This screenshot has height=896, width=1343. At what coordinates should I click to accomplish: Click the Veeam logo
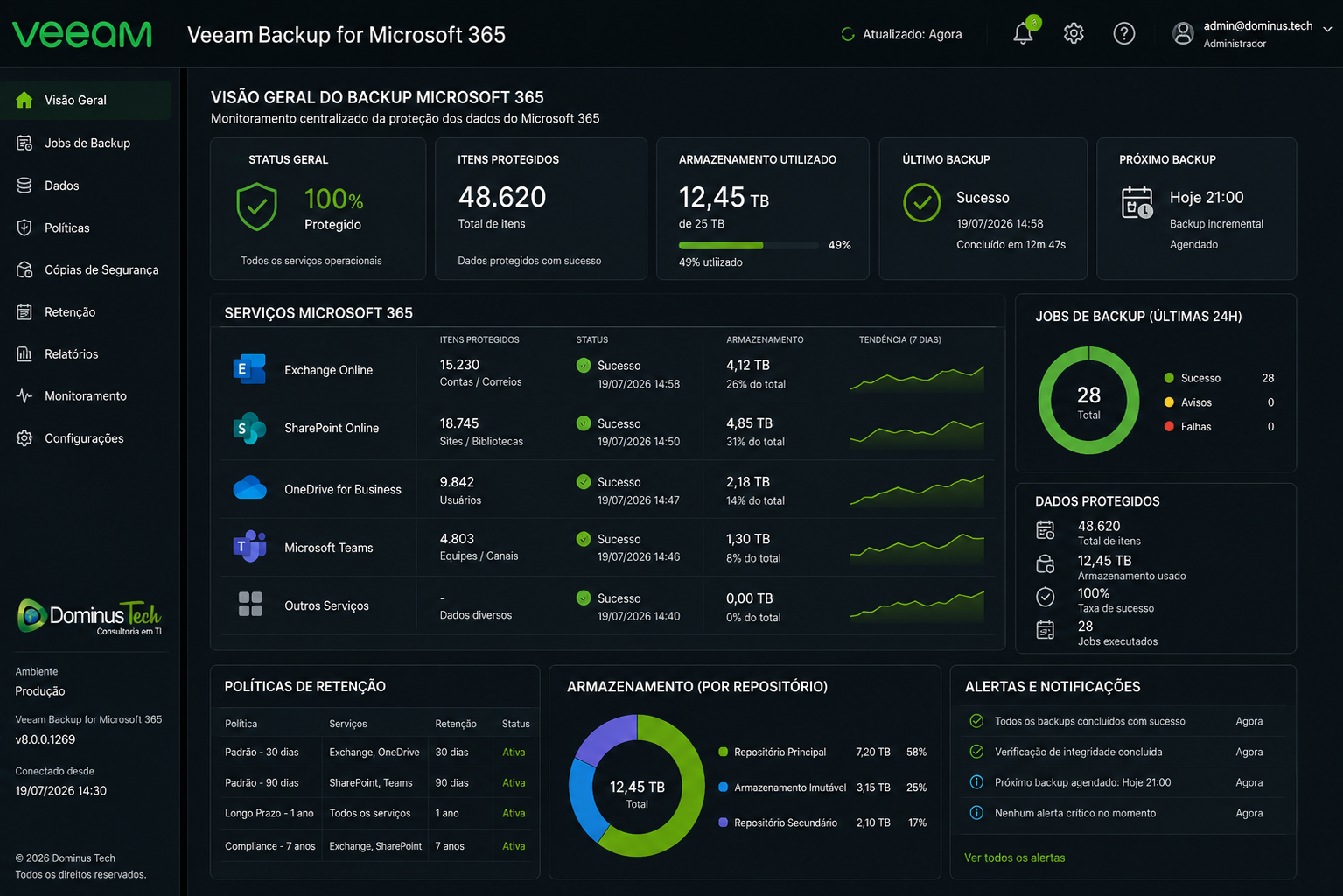coord(82,34)
